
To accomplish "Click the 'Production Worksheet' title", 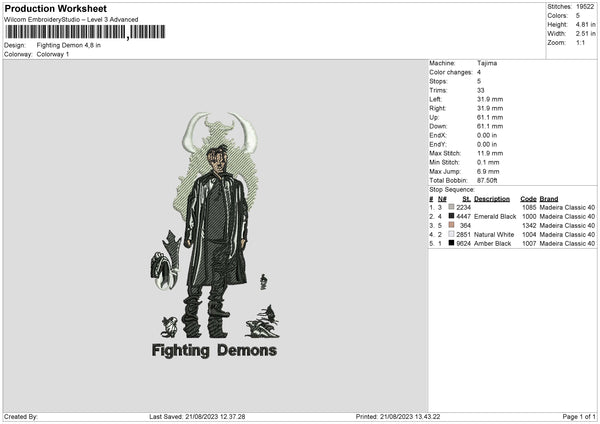I will pos(55,8).
